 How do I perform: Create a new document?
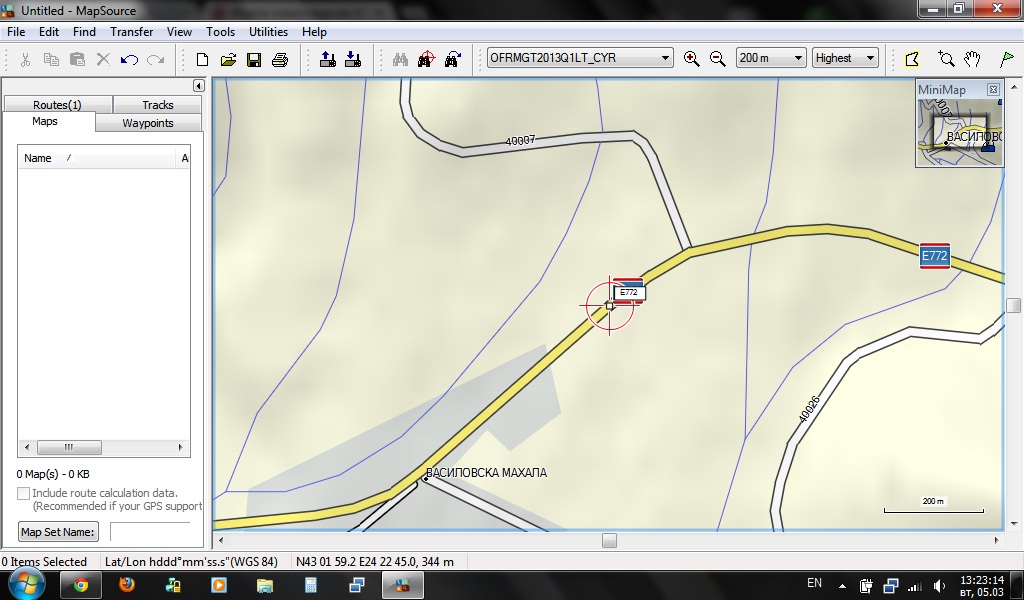[202, 59]
